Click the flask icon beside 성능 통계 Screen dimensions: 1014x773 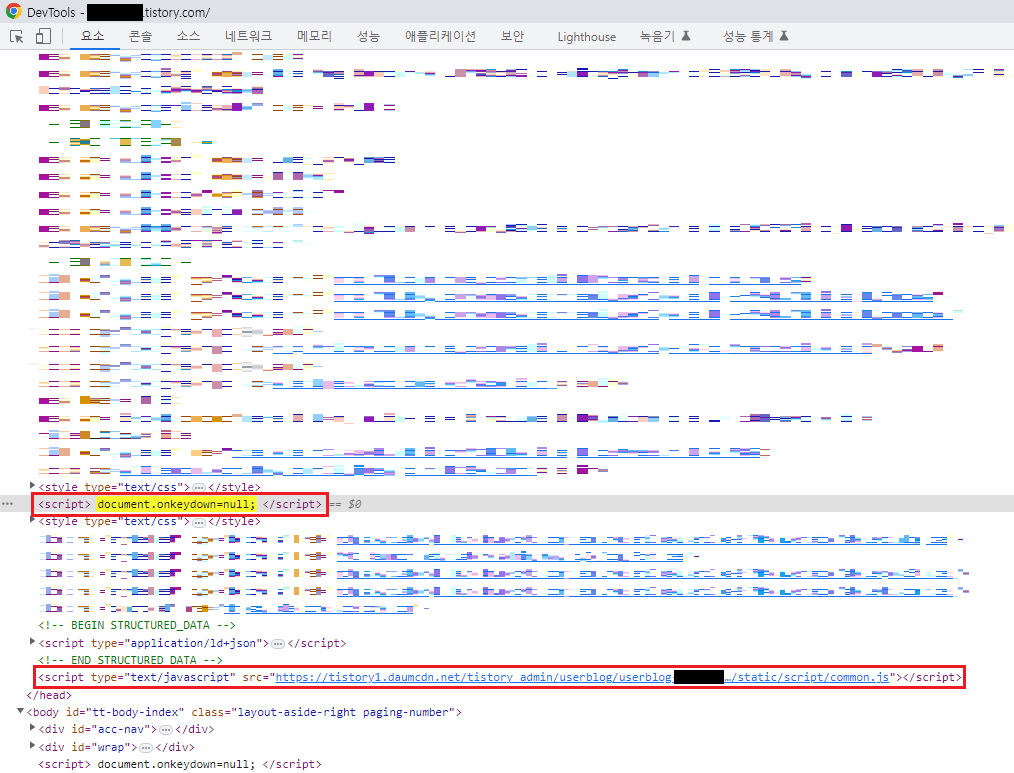point(784,36)
